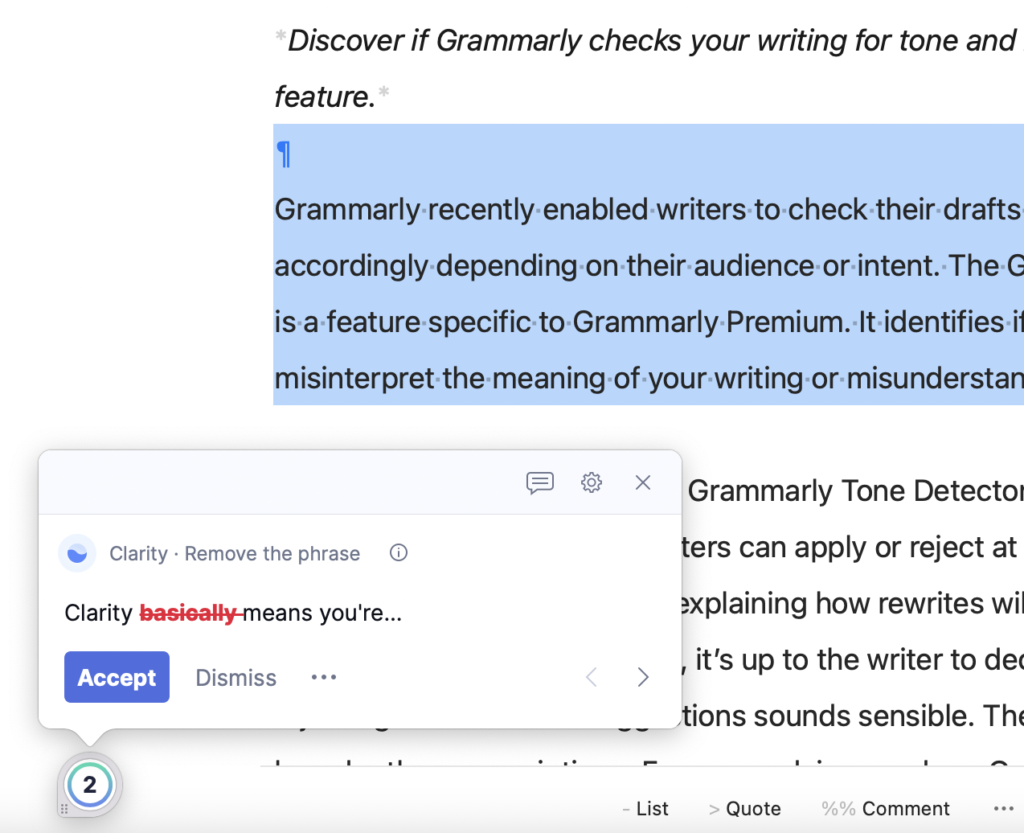Screen dimensions: 1024x833
Task: Show info about the Clarity suggestion
Action: [398, 553]
